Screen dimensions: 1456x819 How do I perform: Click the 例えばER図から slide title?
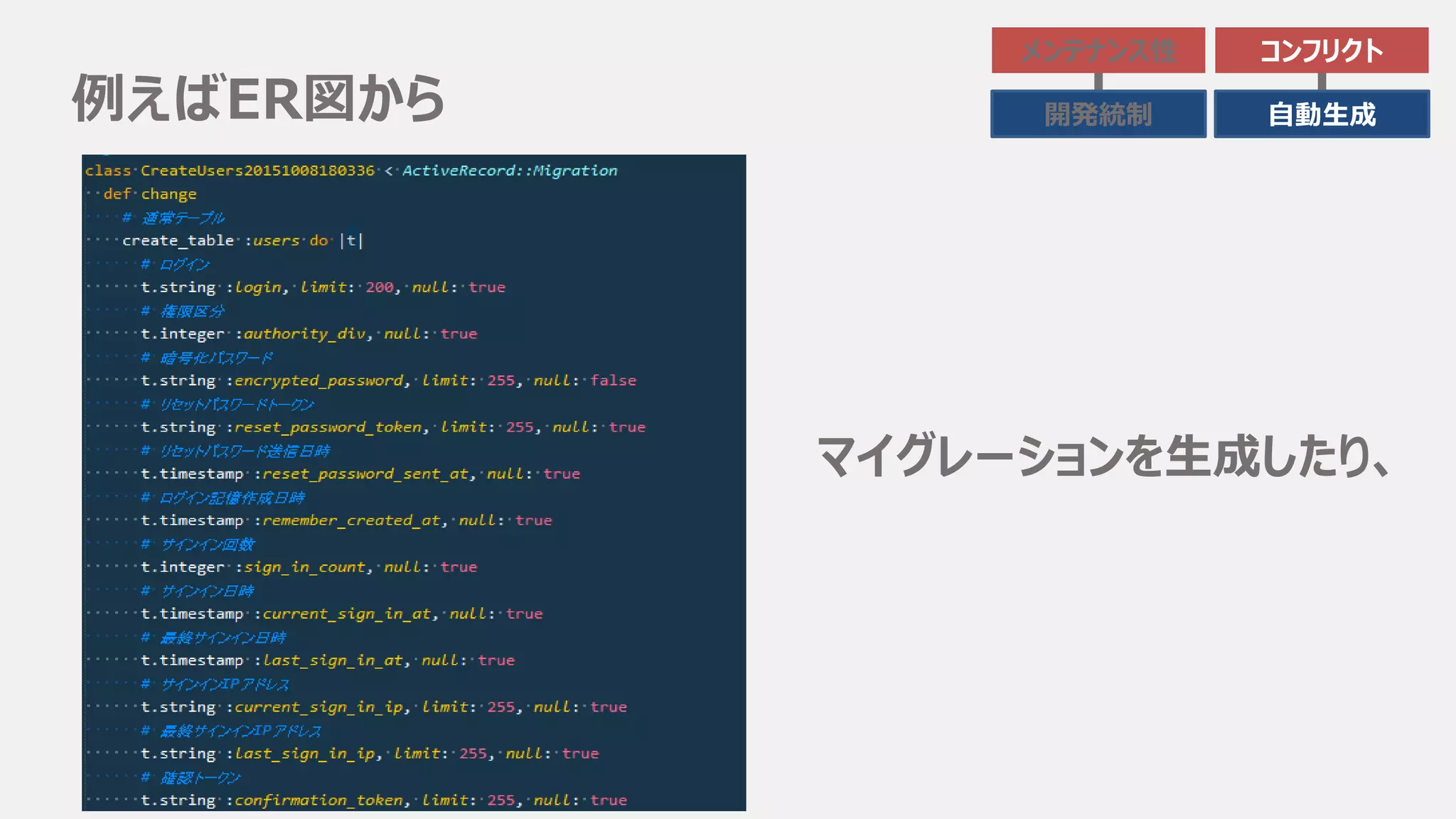[259, 99]
